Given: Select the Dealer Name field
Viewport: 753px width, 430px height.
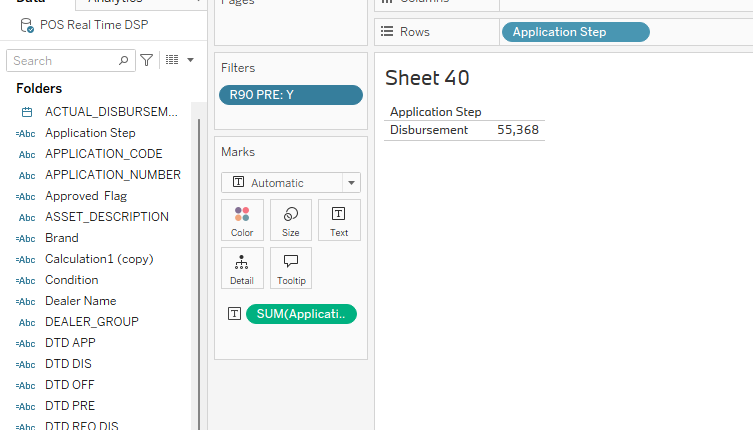Looking at the screenshot, I should pyautogui.click(x=81, y=301).
